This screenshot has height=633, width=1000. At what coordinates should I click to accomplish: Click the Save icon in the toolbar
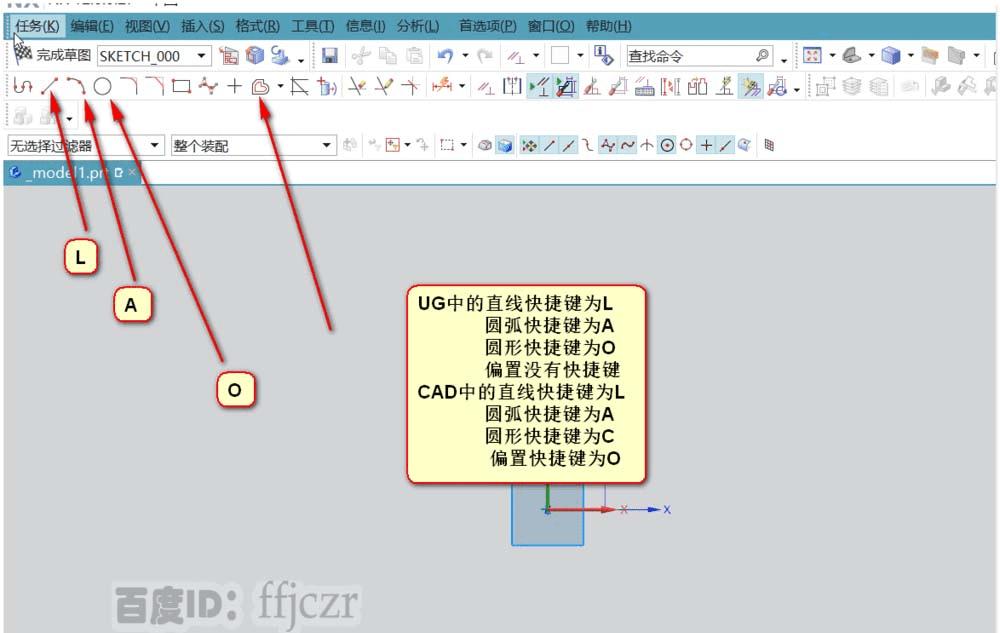[x=330, y=56]
